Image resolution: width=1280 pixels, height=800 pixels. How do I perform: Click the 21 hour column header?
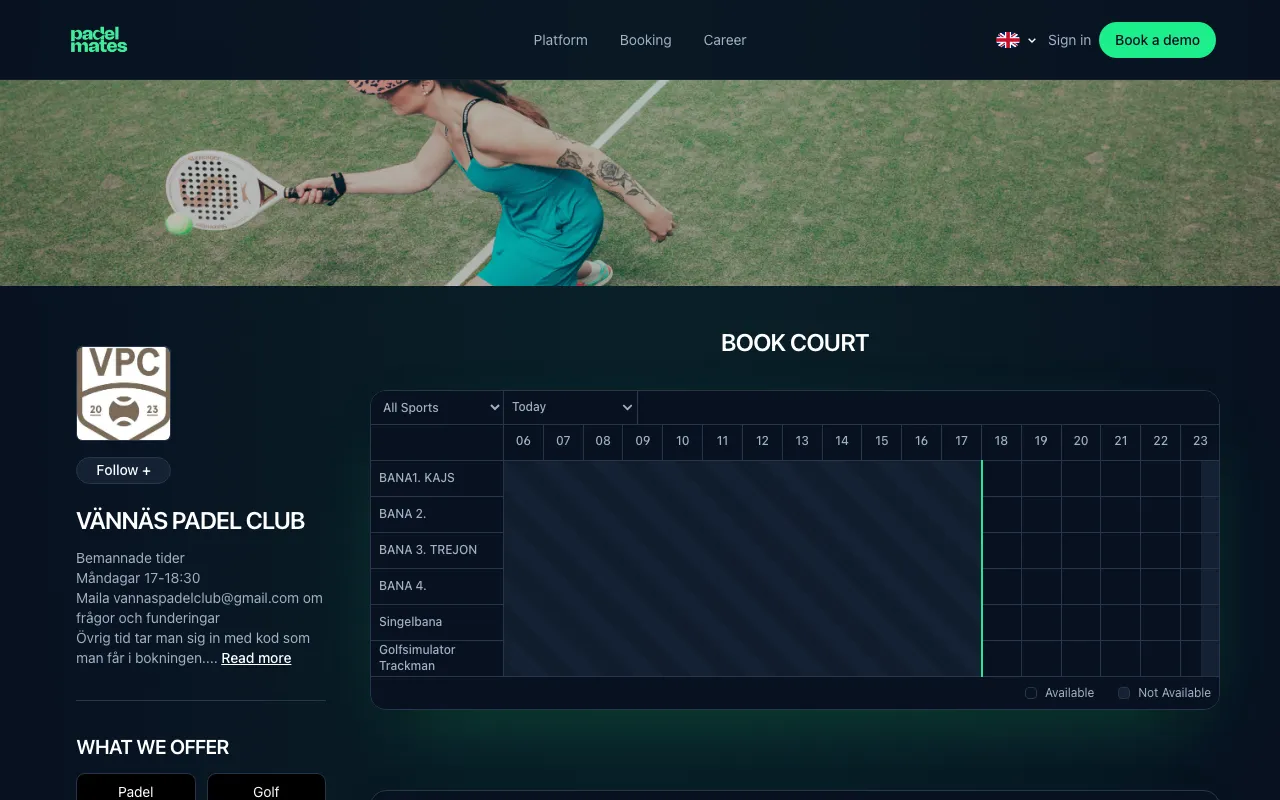(x=1121, y=441)
